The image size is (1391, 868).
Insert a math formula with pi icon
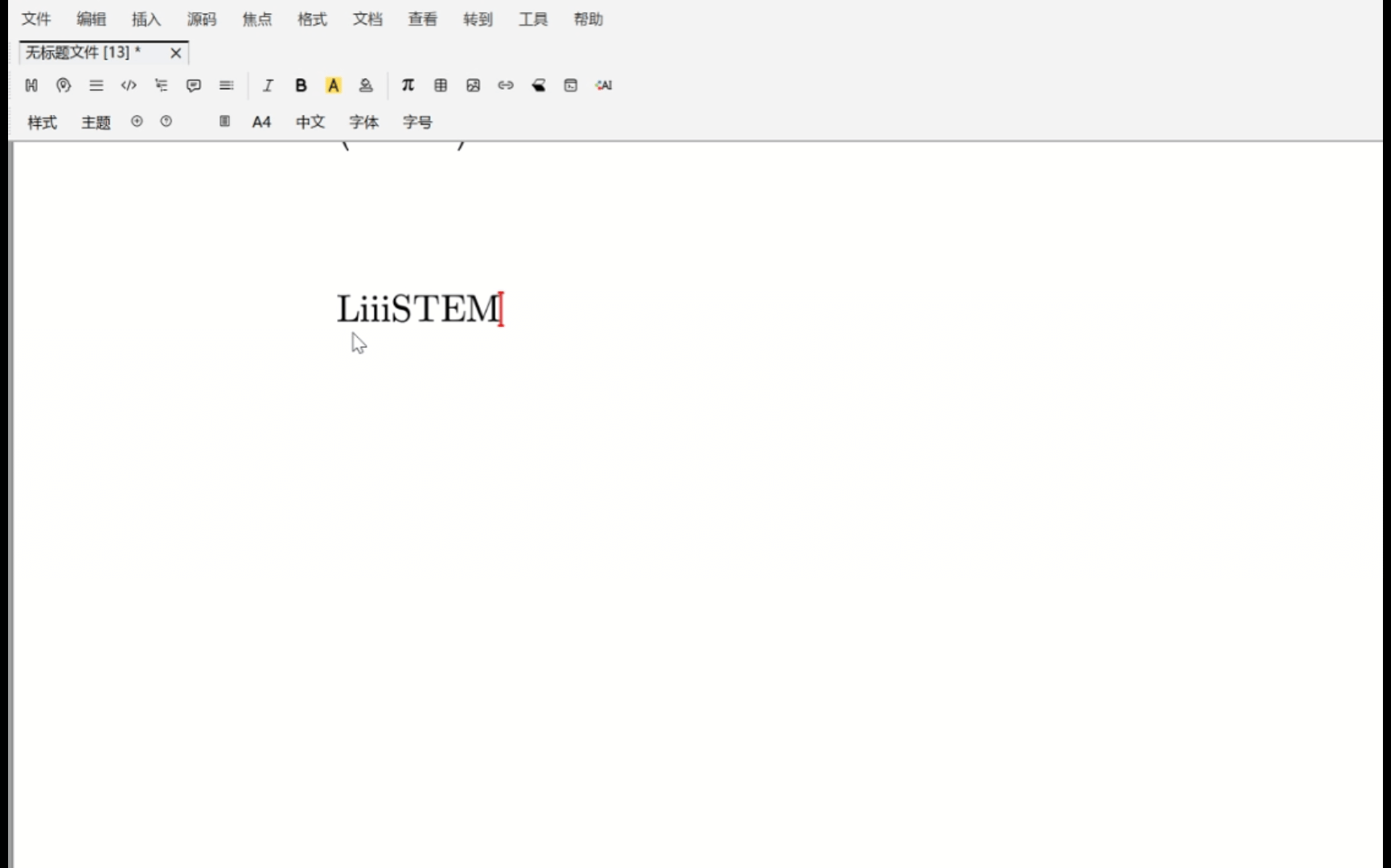408,85
